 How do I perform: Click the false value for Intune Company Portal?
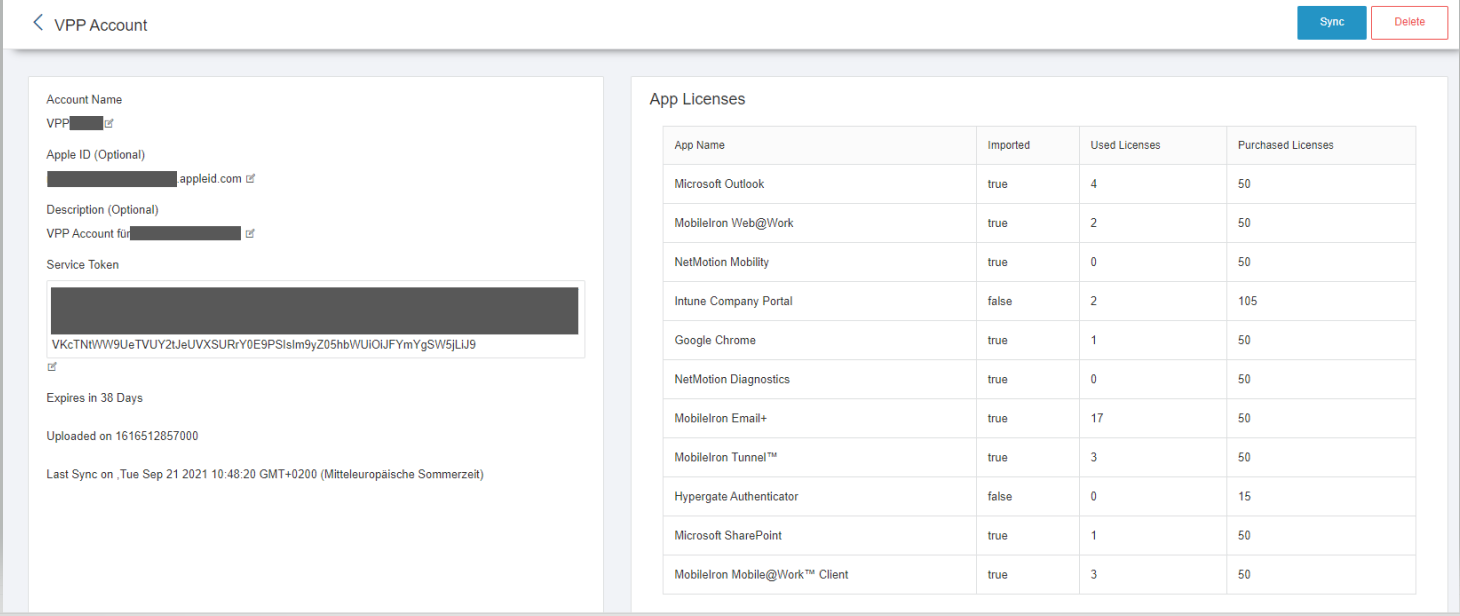point(1000,301)
